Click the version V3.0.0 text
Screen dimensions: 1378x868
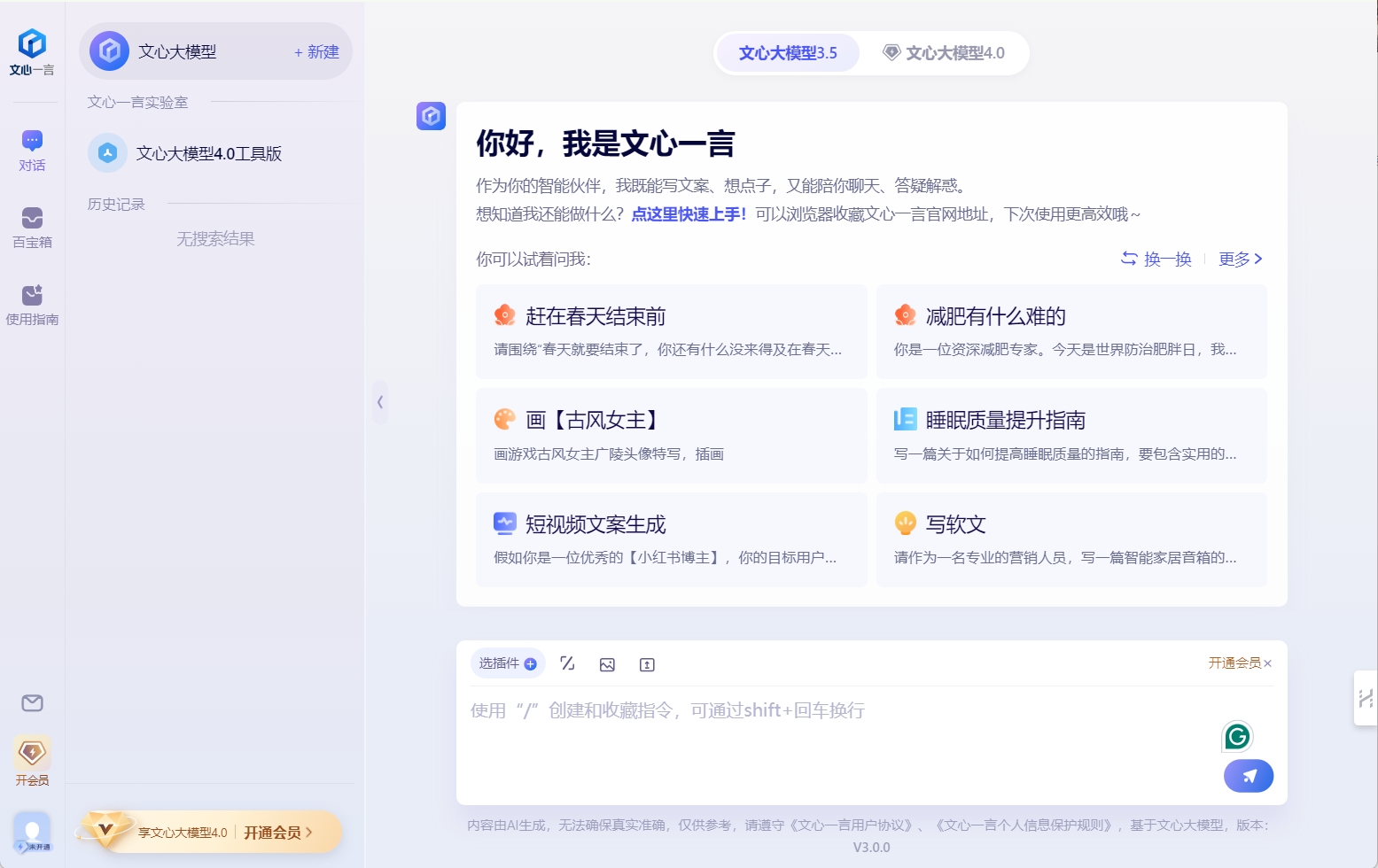coord(872,848)
